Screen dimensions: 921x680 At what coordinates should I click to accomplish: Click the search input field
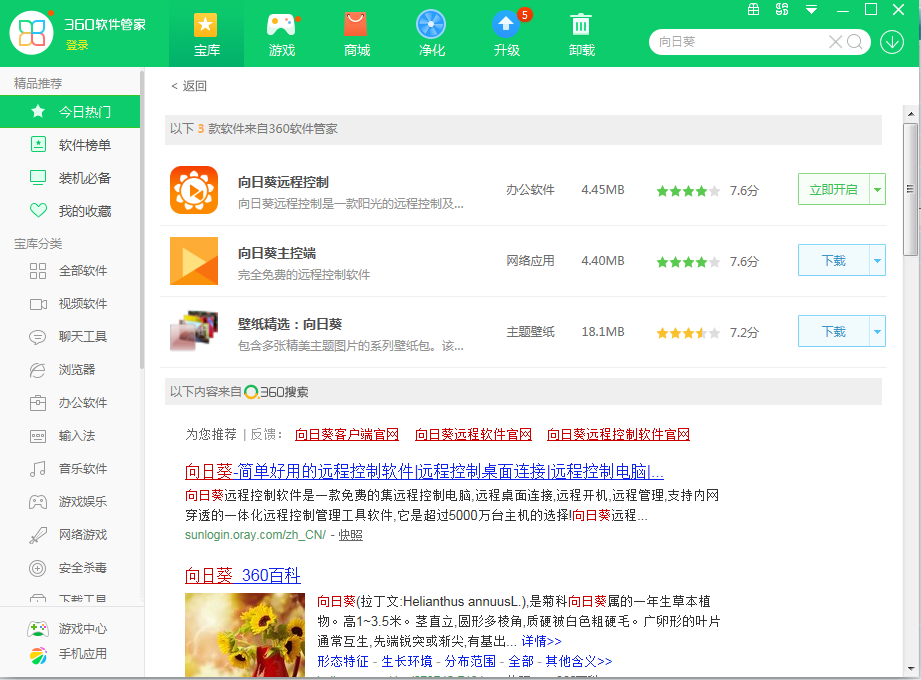click(x=740, y=42)
